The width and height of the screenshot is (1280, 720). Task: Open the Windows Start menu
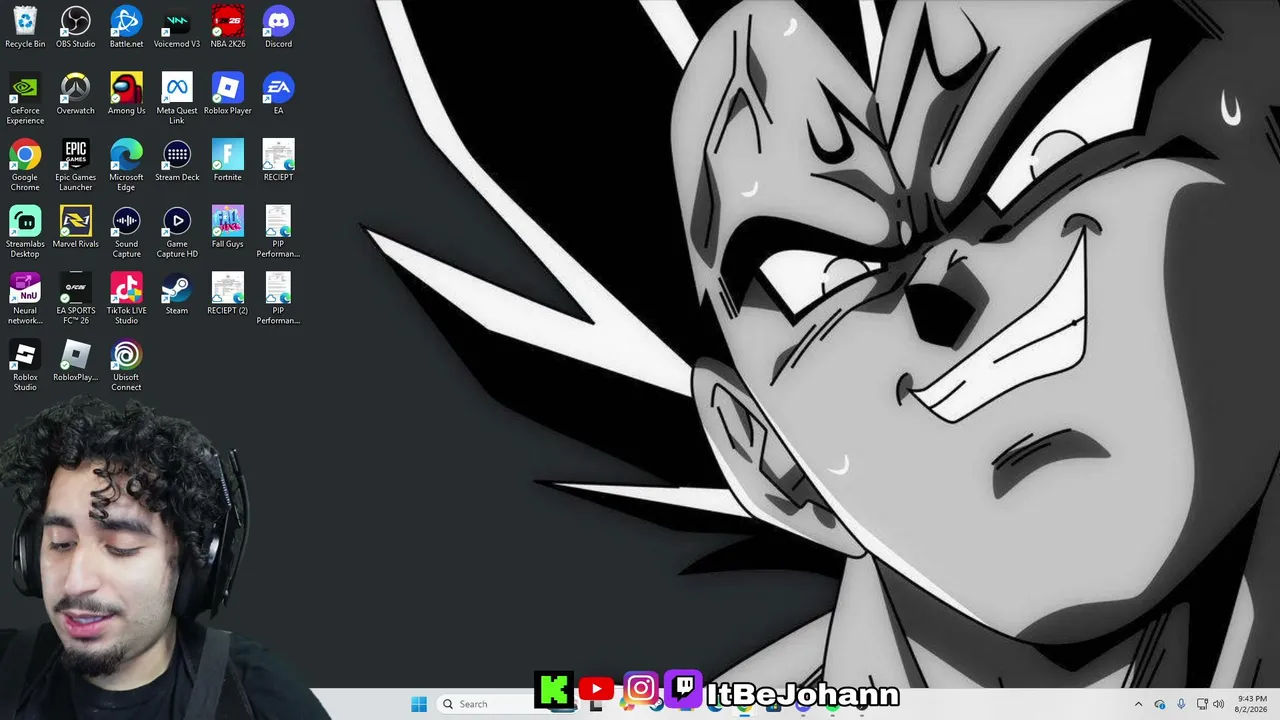click(419, 704)
